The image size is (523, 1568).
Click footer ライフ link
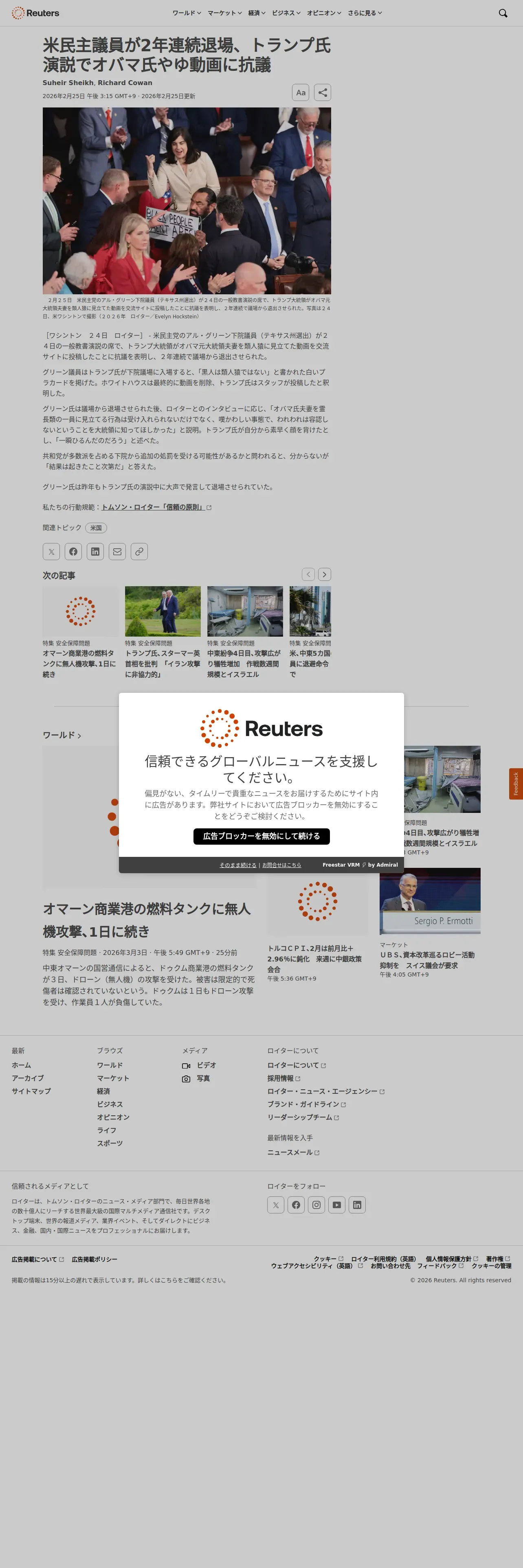pyautogui.click(x=107, y=1130)
